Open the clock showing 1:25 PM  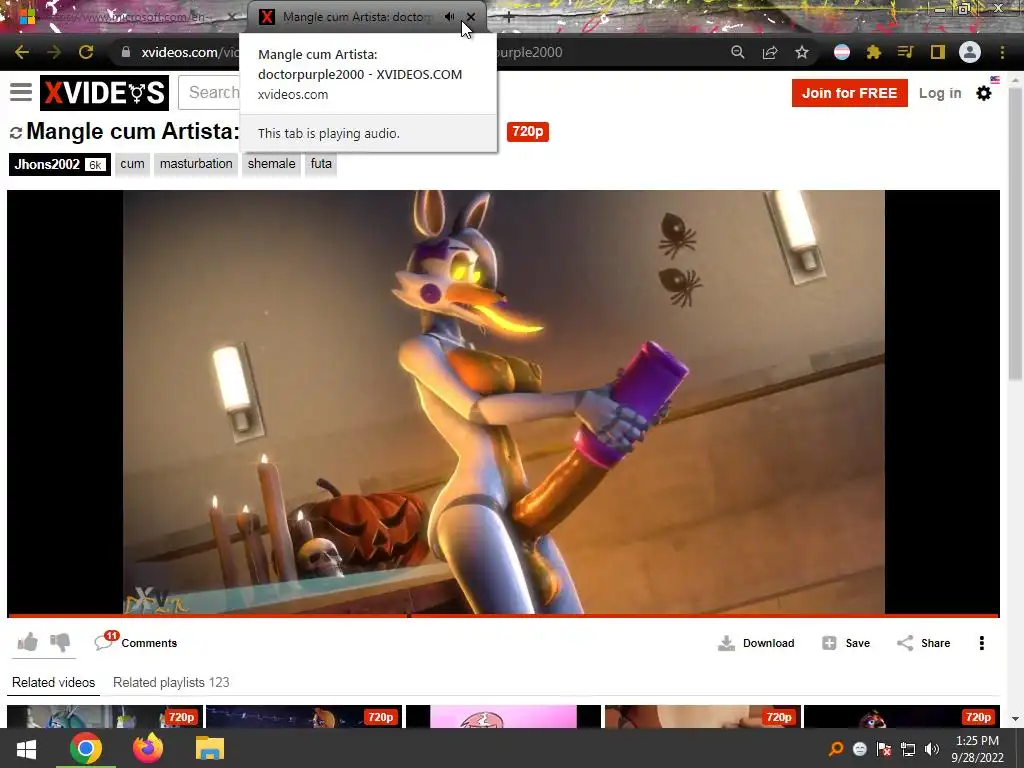(x=977, y=749)
